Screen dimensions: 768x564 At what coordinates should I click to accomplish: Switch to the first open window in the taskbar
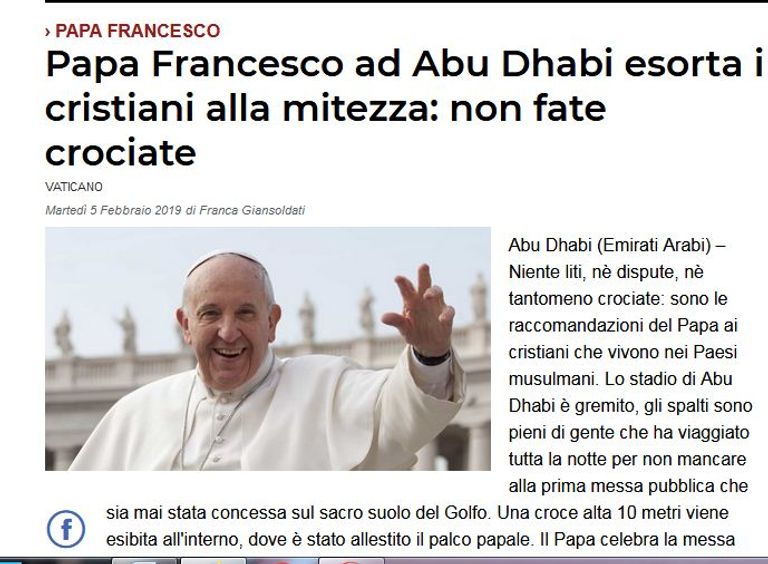144,561
